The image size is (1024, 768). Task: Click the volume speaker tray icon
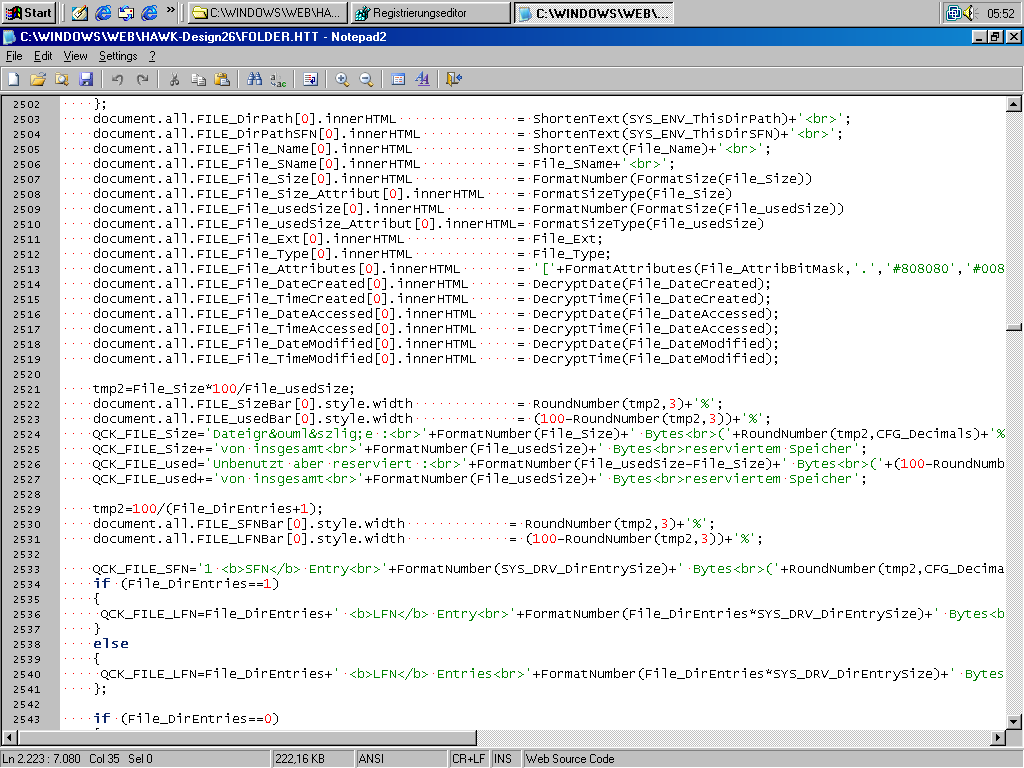970,12
